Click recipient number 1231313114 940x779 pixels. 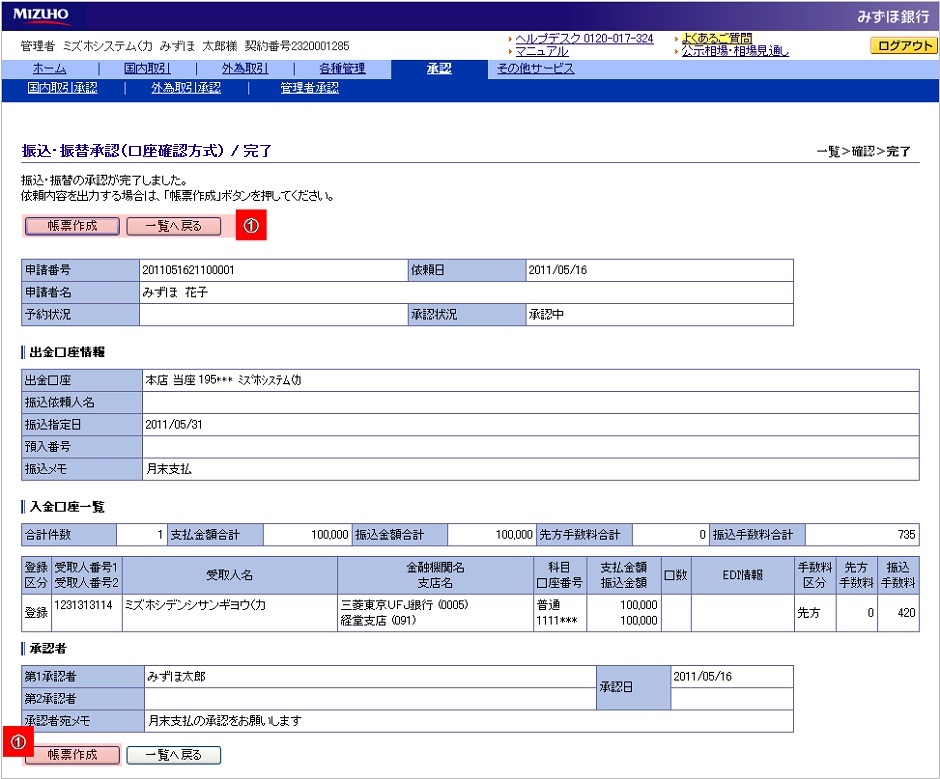coord(83,604)
